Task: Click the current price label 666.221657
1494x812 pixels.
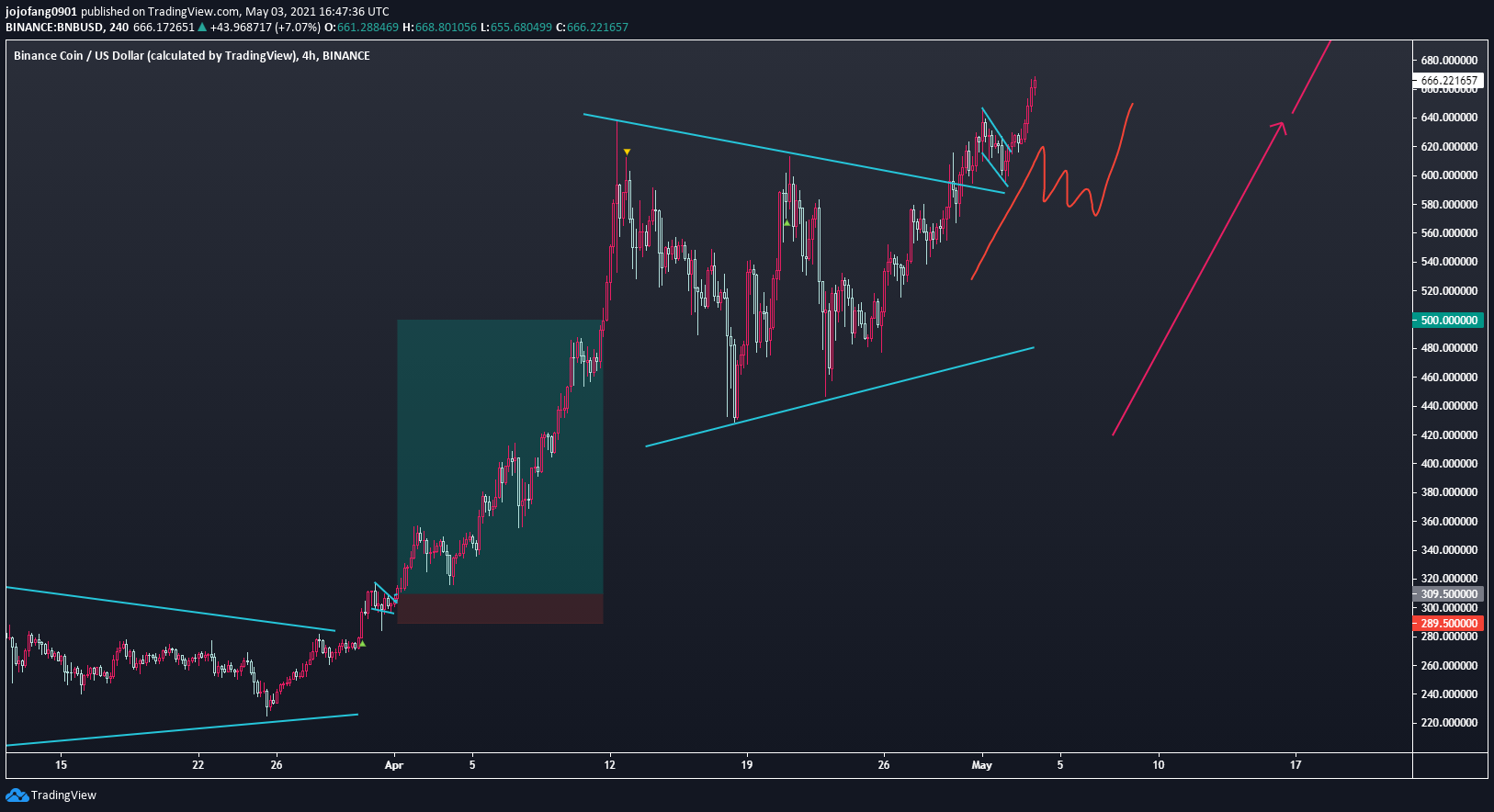Action: [1448, 81]
